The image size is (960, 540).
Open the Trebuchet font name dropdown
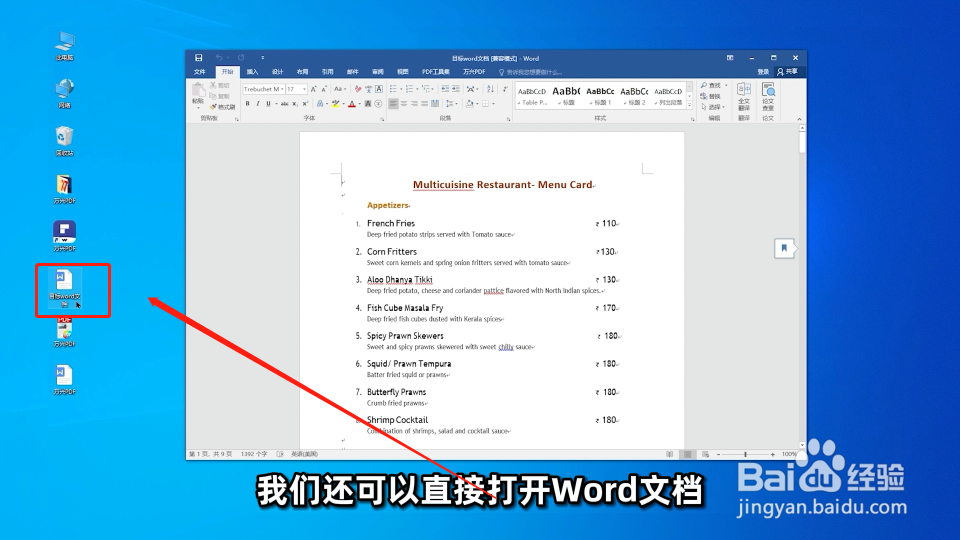click(282, 89)
